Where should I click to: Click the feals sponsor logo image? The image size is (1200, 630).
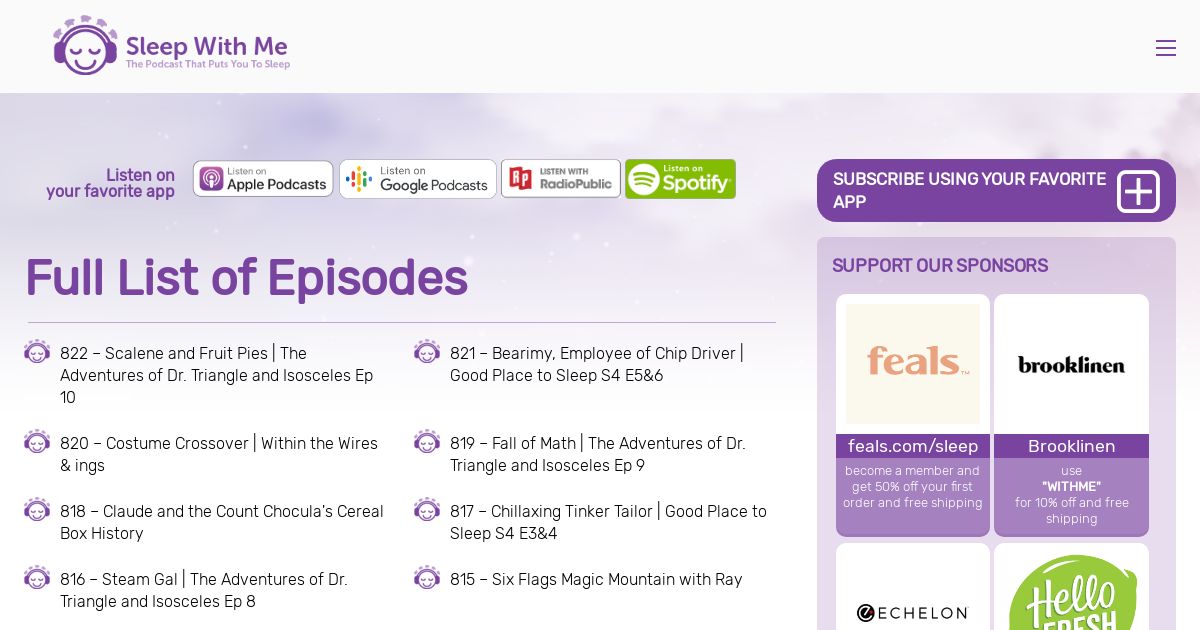click(913, 364)
